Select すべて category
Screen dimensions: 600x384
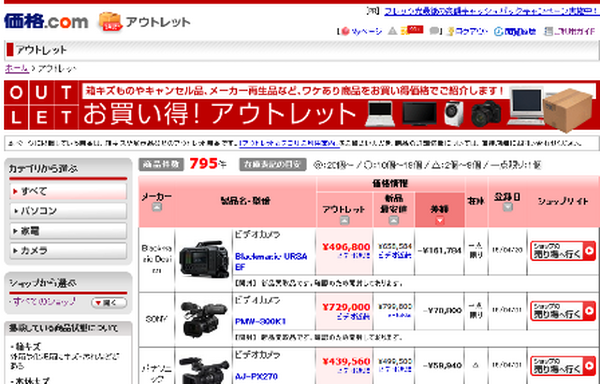(x=68, y=191)
